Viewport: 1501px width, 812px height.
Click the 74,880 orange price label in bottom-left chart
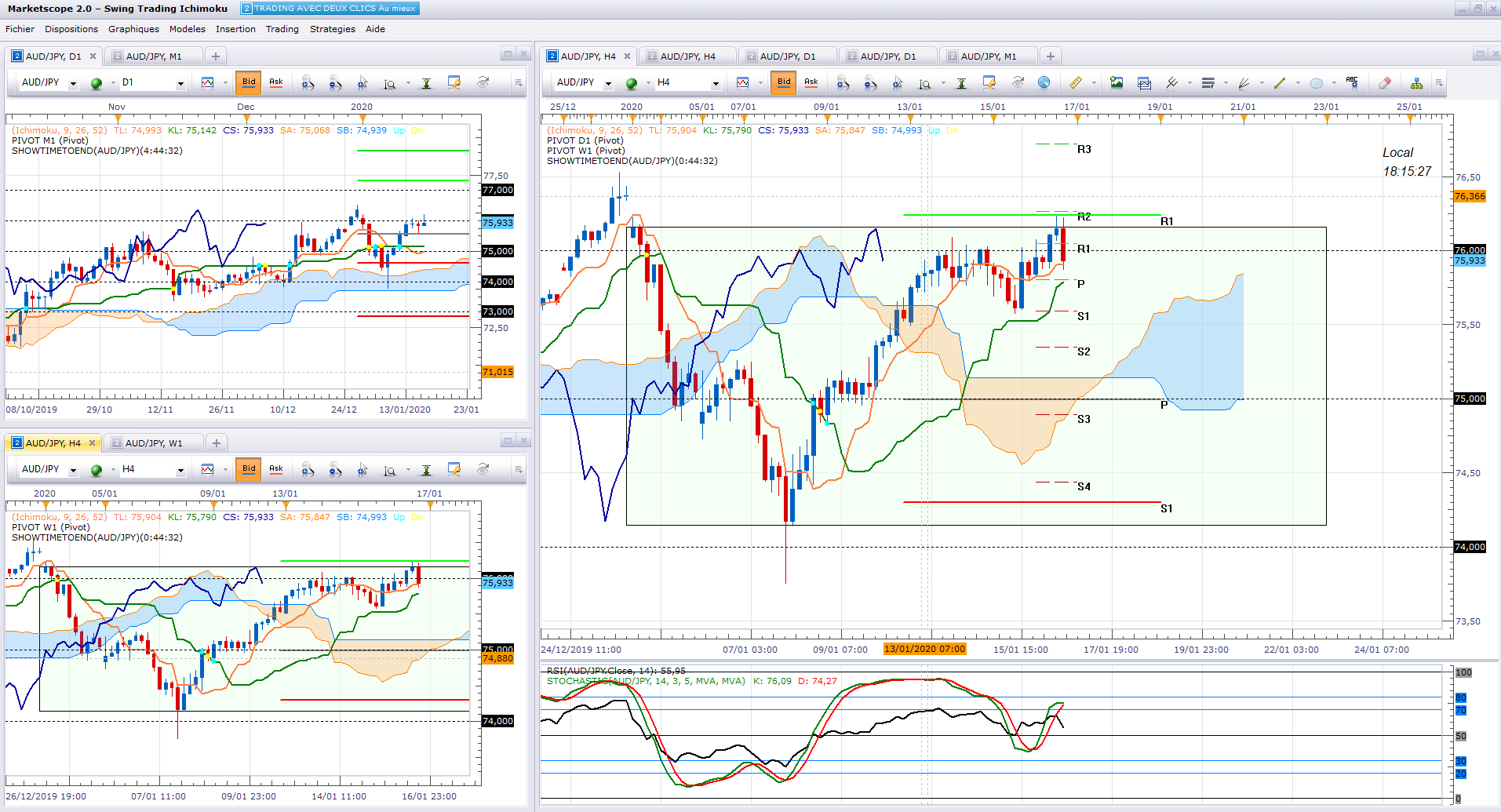(497, 658)
